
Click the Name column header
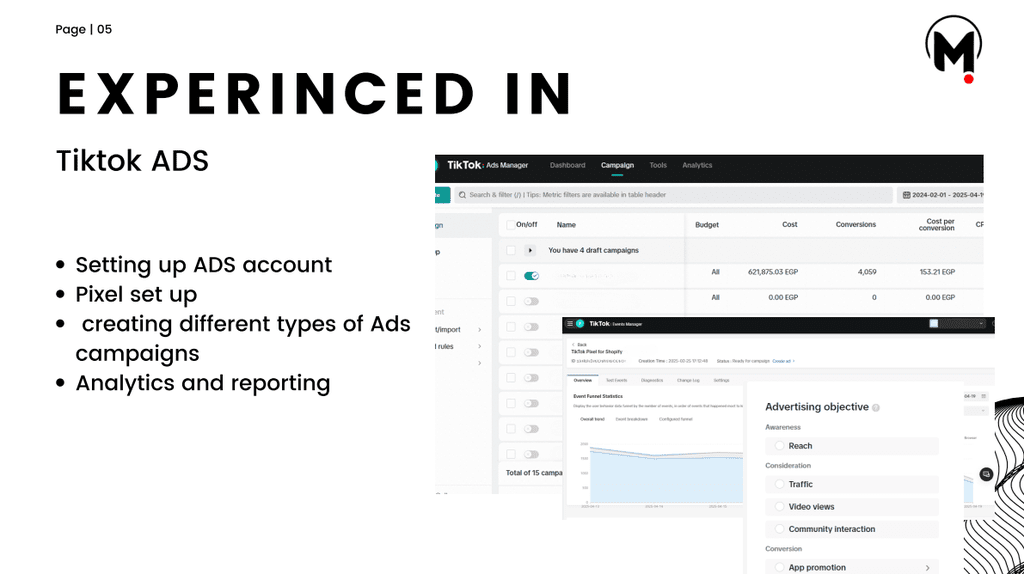[566, 225]
